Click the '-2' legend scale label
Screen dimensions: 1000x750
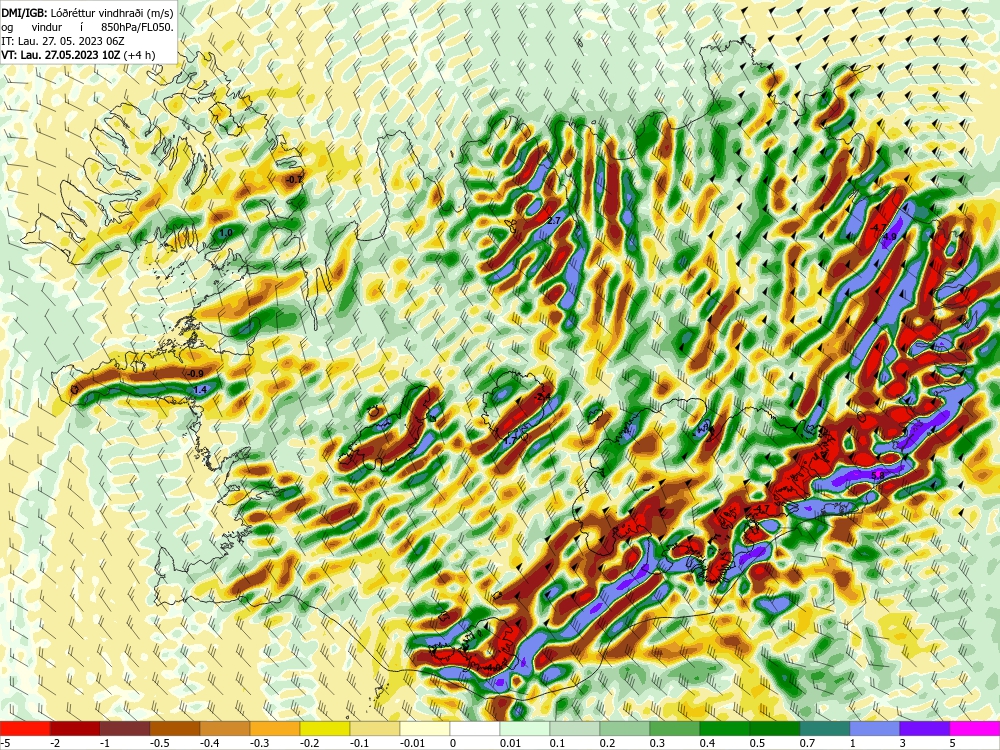pos(55,743)
